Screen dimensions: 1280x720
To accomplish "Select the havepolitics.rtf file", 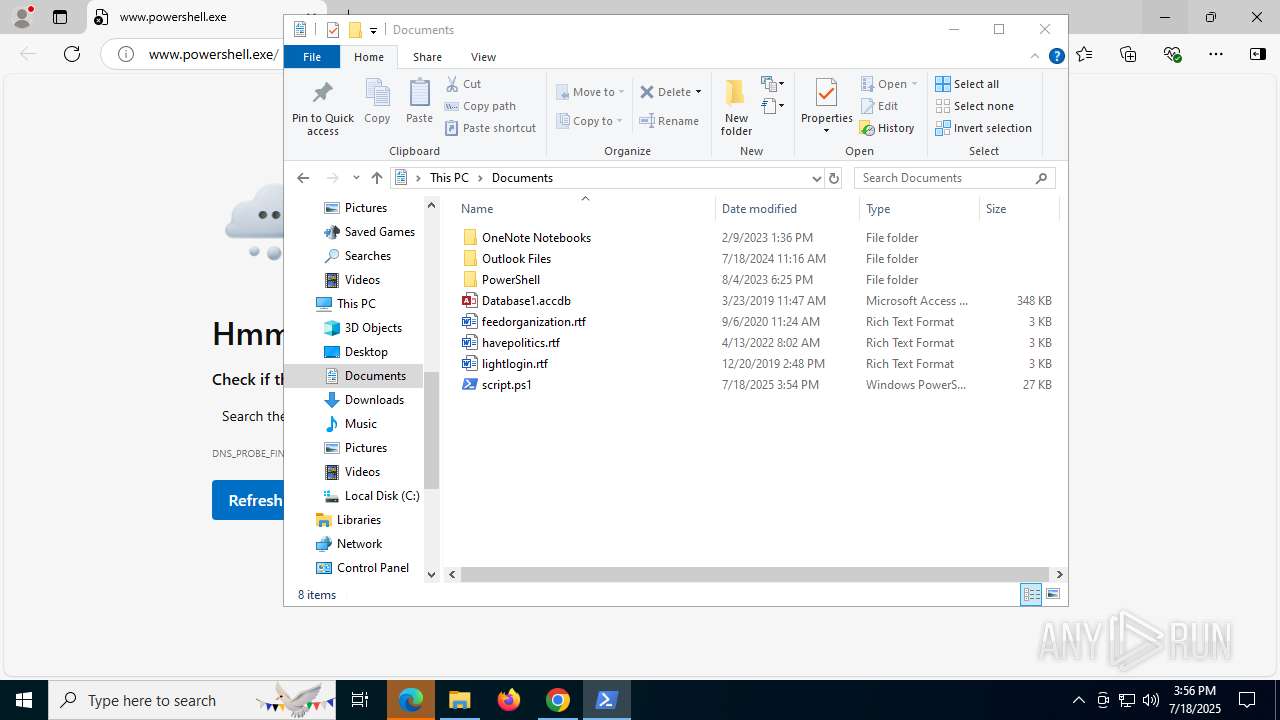I will pyautogui.click(x=520, y=343).
